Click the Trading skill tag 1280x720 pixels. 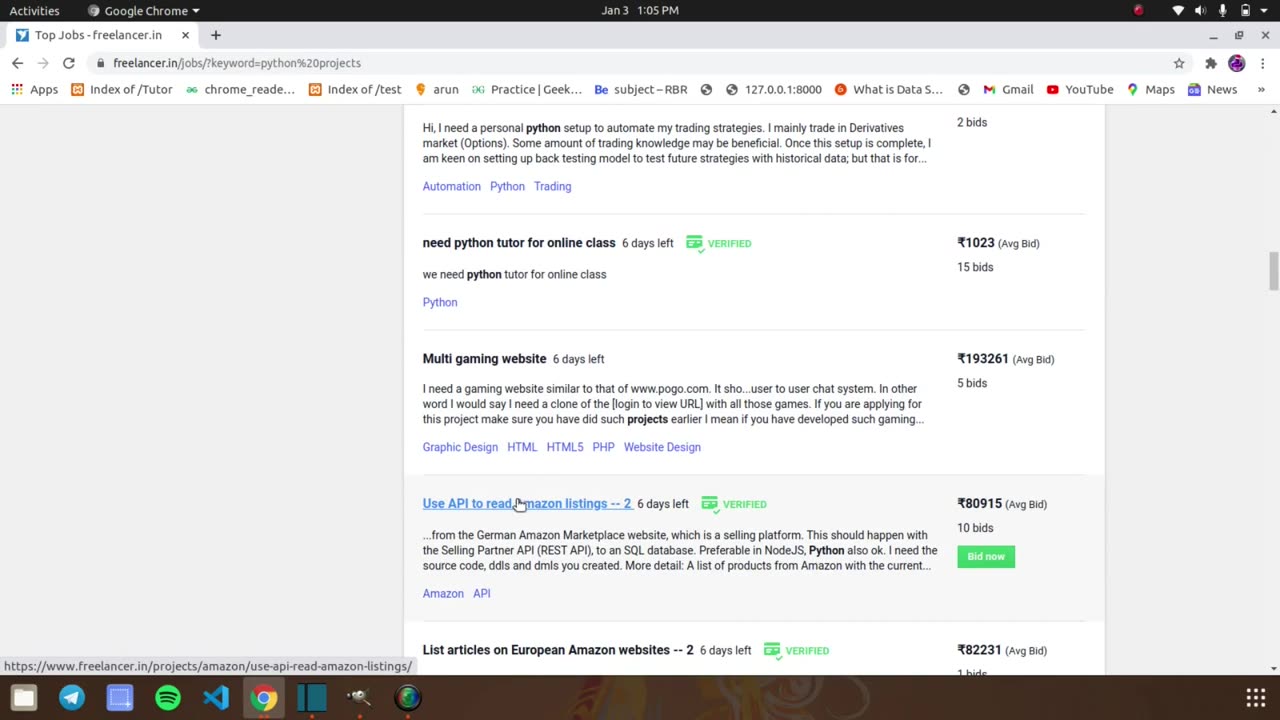[x=552, y=186]
